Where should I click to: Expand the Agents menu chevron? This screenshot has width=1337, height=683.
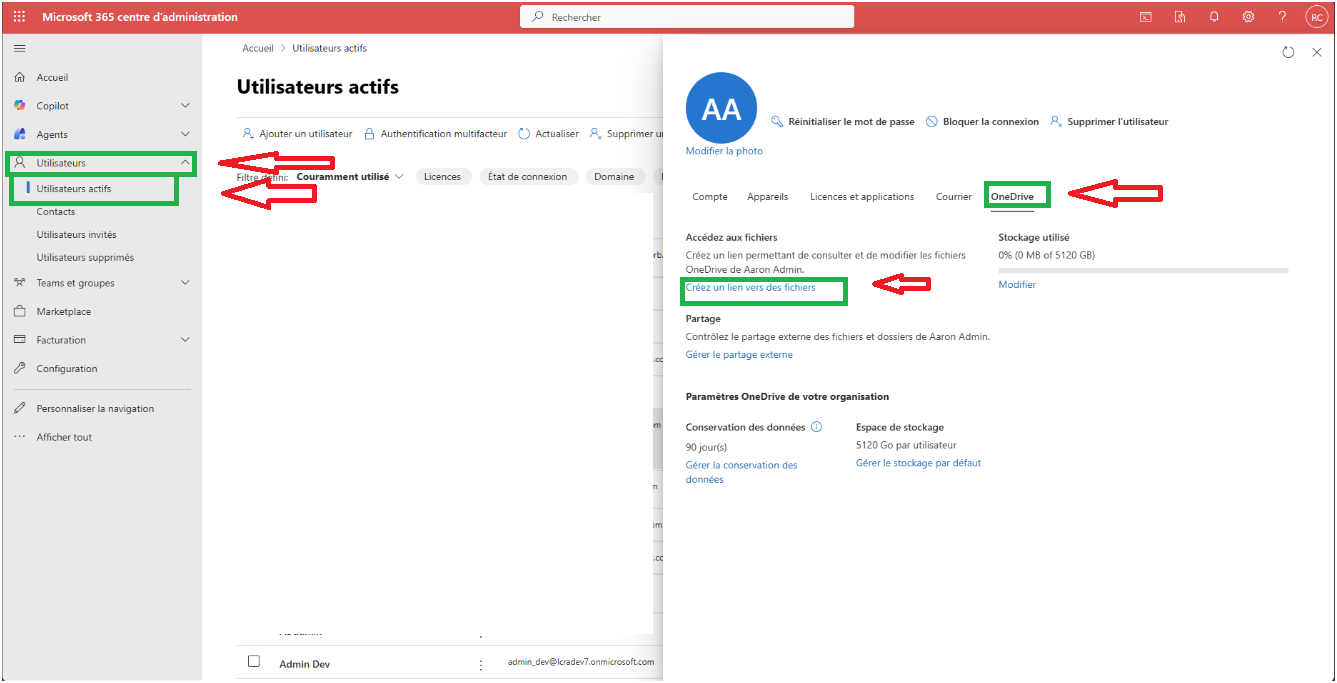point(185,134)
